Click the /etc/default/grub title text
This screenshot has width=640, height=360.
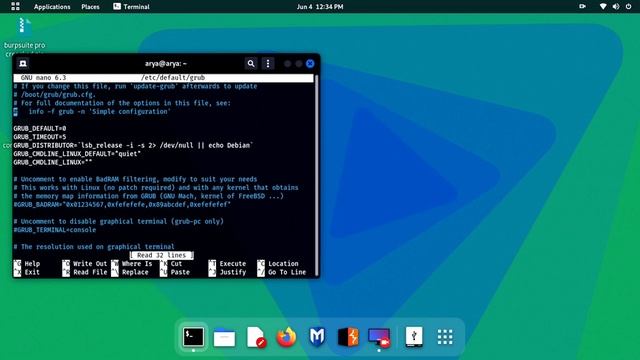pyautogui.click(x=173, y=78)
